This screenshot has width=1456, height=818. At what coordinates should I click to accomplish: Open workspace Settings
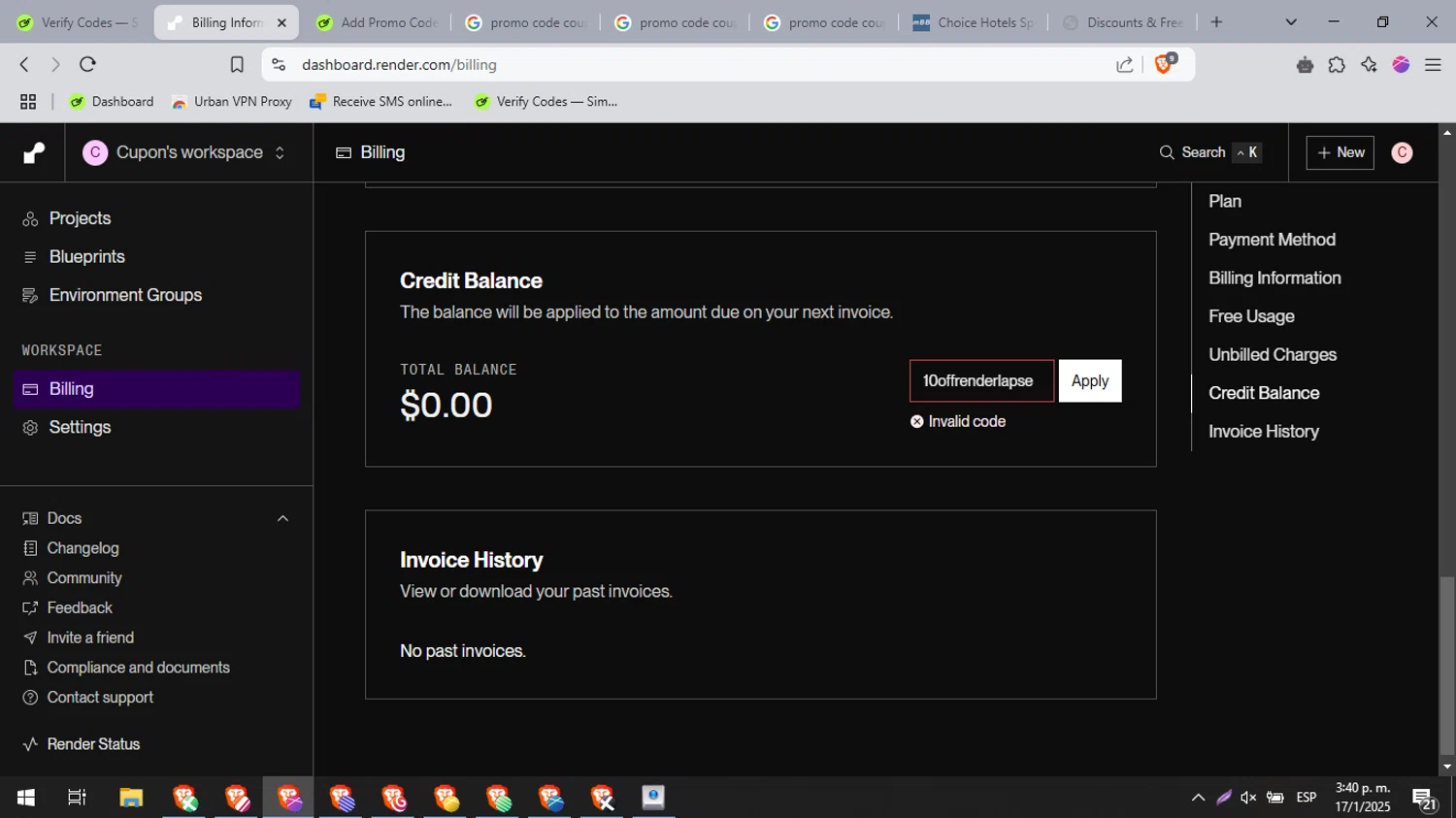point(80,427)
